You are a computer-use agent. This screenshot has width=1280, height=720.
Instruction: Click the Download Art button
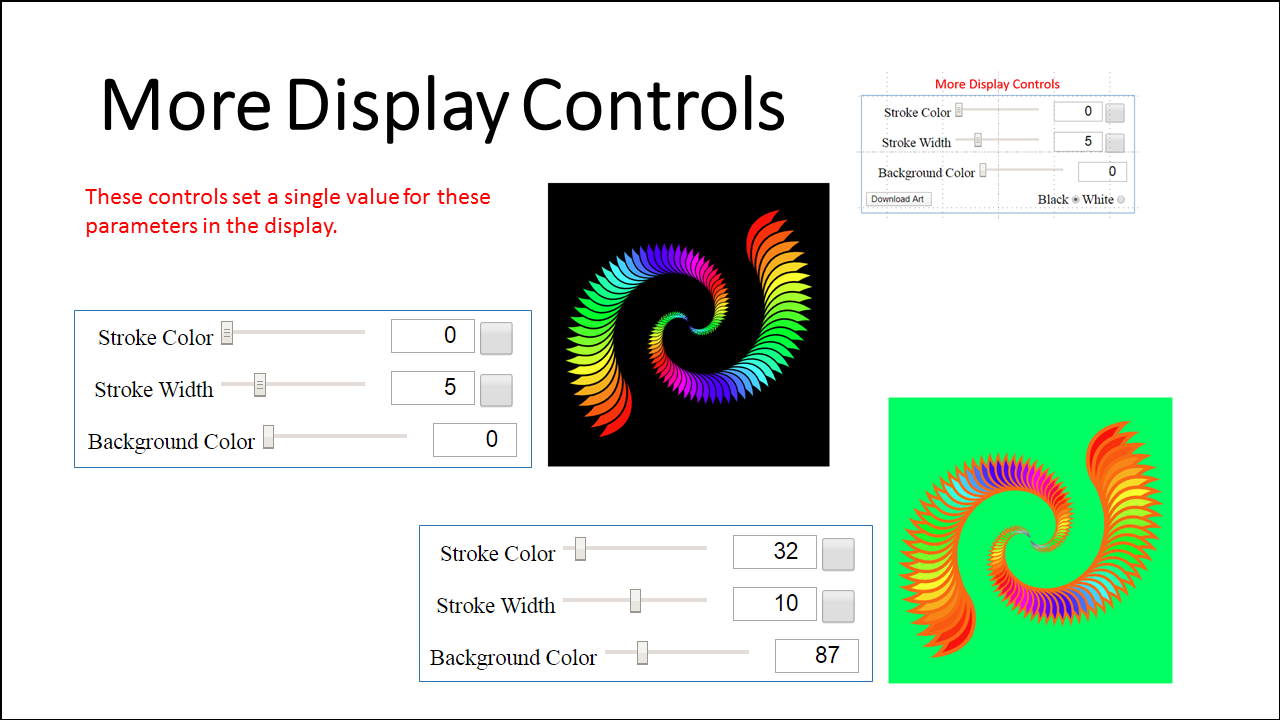click(898, 199)
